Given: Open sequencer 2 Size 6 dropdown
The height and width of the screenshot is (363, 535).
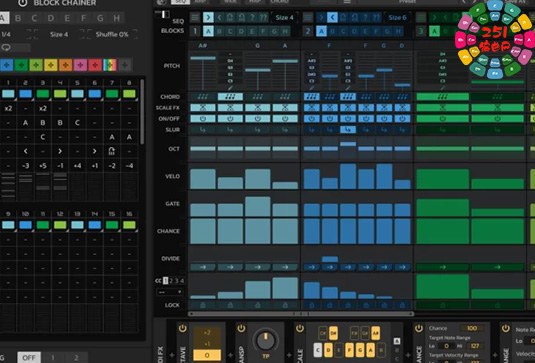Looking at the screenshot, I should pyautogui.click(x=397, y=17).
